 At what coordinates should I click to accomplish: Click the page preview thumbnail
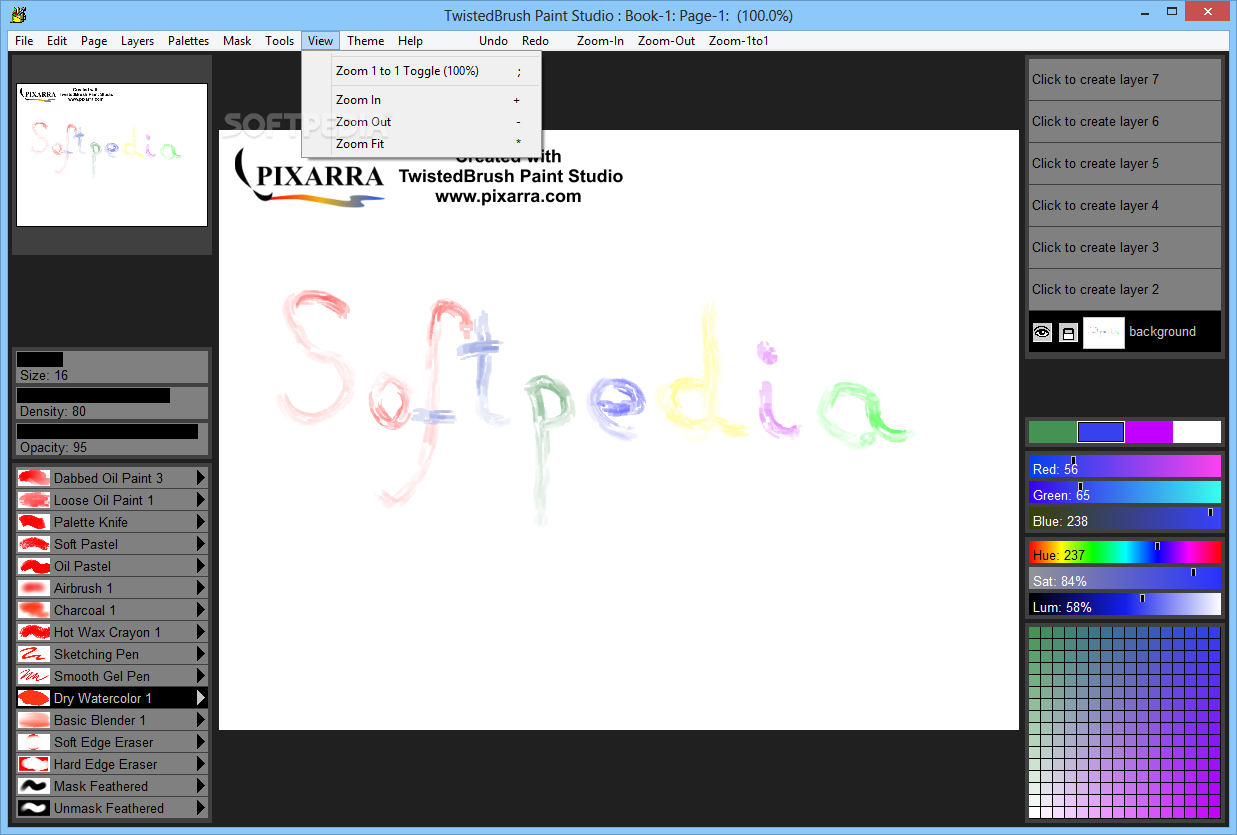click(x=112, y=155)
